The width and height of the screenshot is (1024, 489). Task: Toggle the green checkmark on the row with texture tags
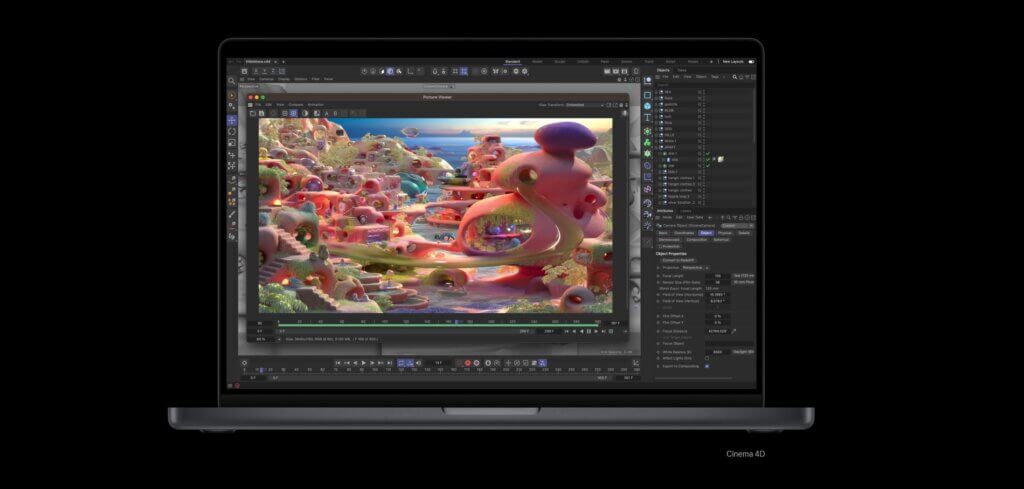[x=708, y=159]
